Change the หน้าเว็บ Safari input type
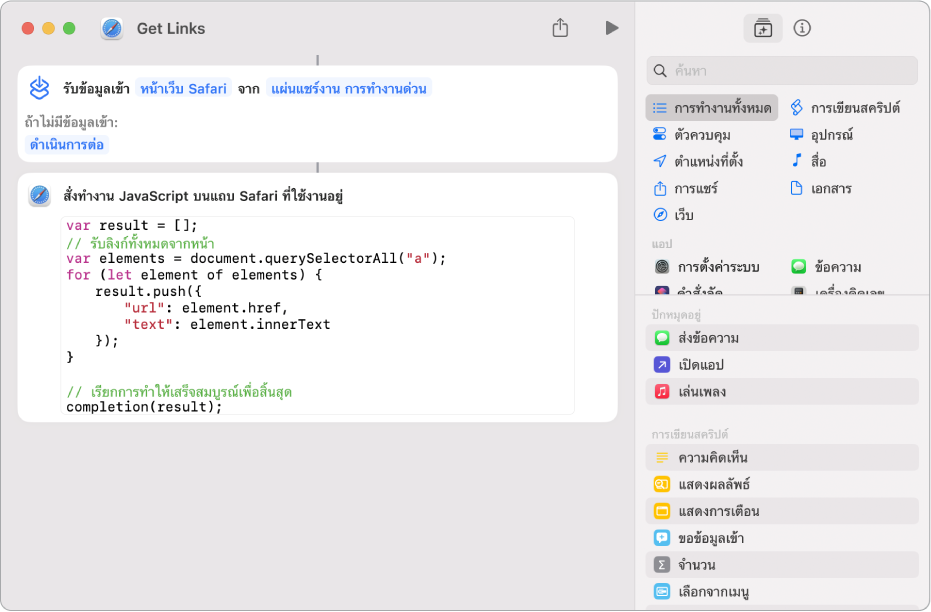 [183, 89]
